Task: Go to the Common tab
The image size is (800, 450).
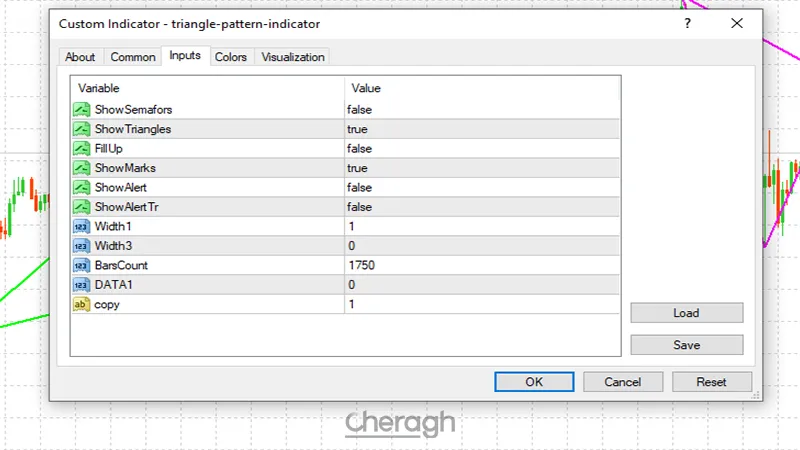Action: (x=133, y=57)
